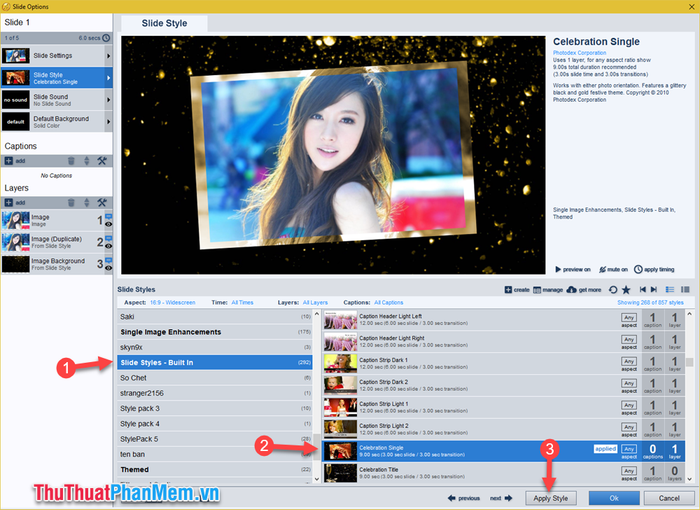This screenshot has height=510, width=700.
Task: Hide Image Background layer with eye icon
Action: tap(108, 268)
